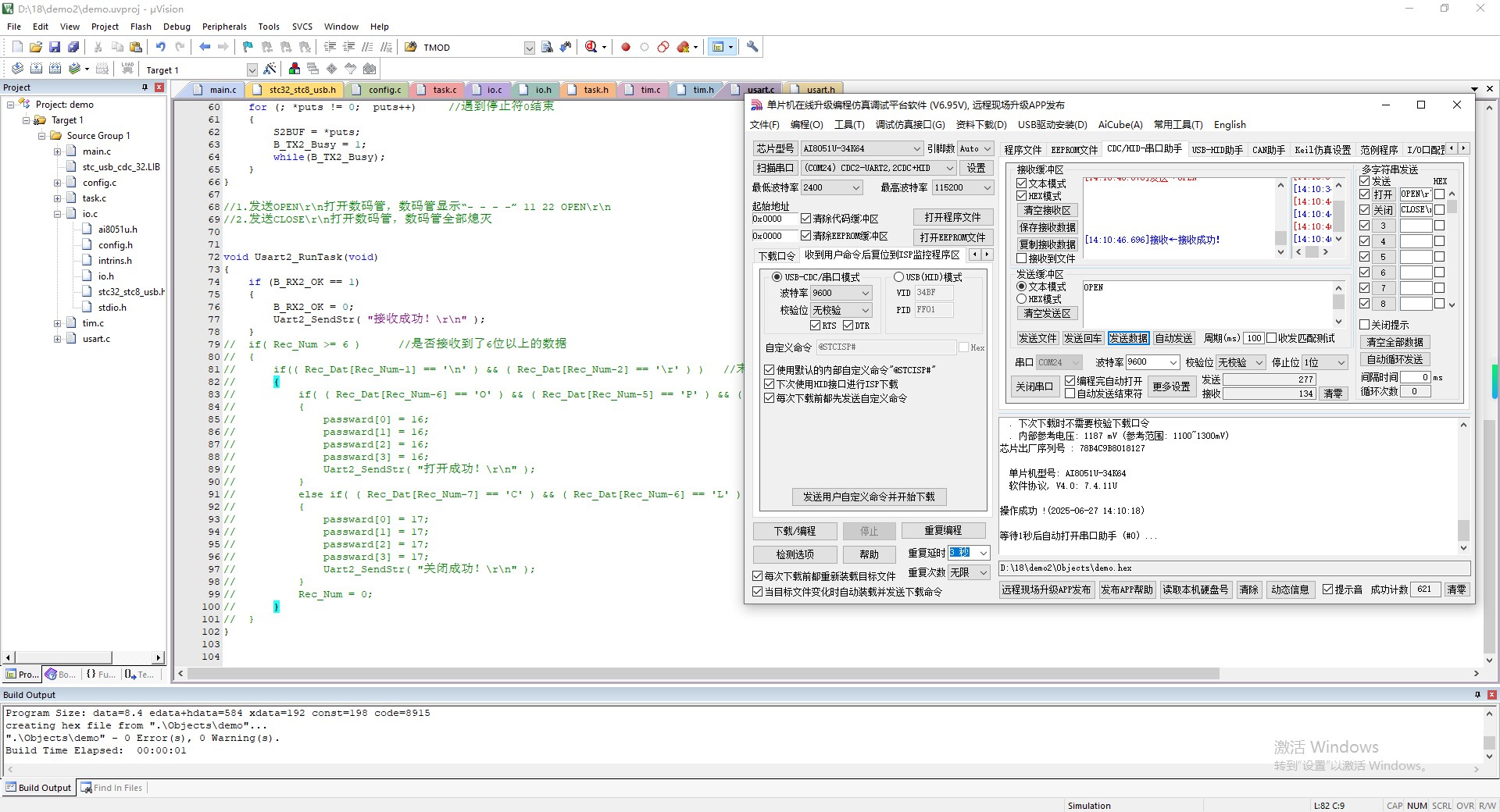The width and height of the screenshot is (1500, 812).
Task: Click the 下载/编程 button
Action: coord(795,531)
